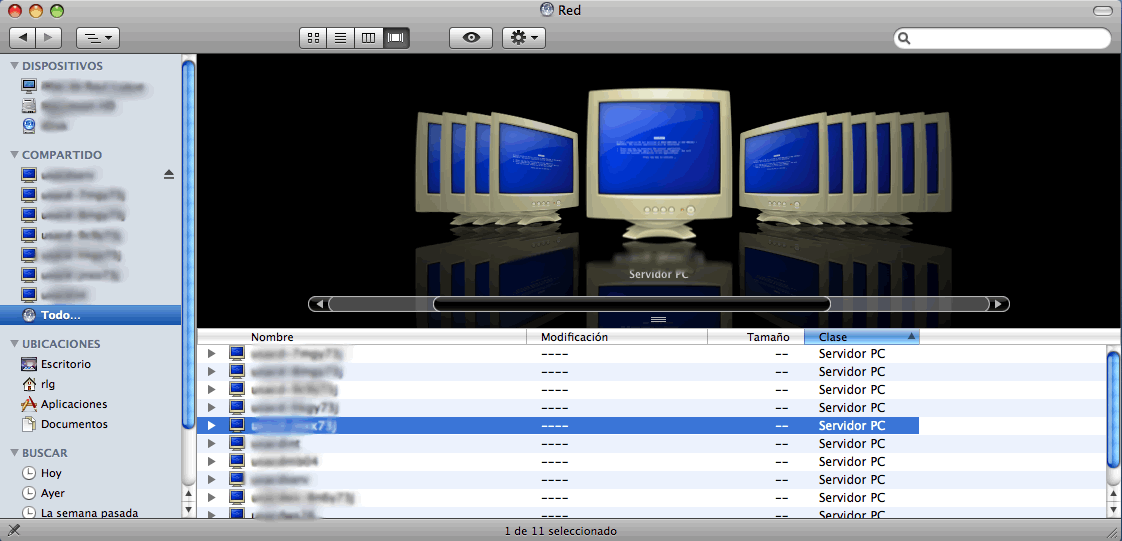Click the Cover Flow scroller thumb

[x=632, y=304]
